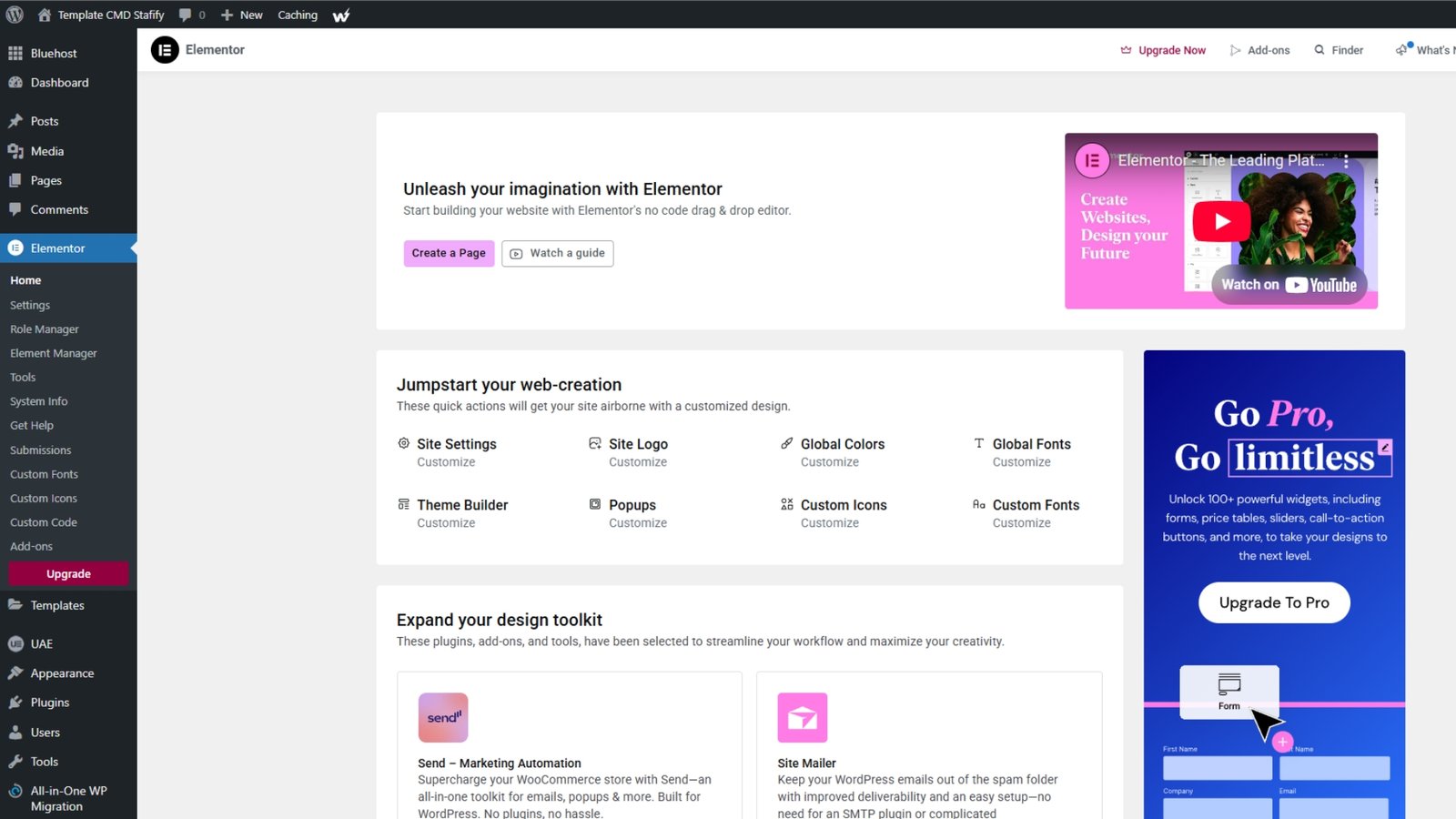Open Global Colors customization
The height and width of the screenshot is (819, 1456).
pyautogui.click(x=842, y=444)
